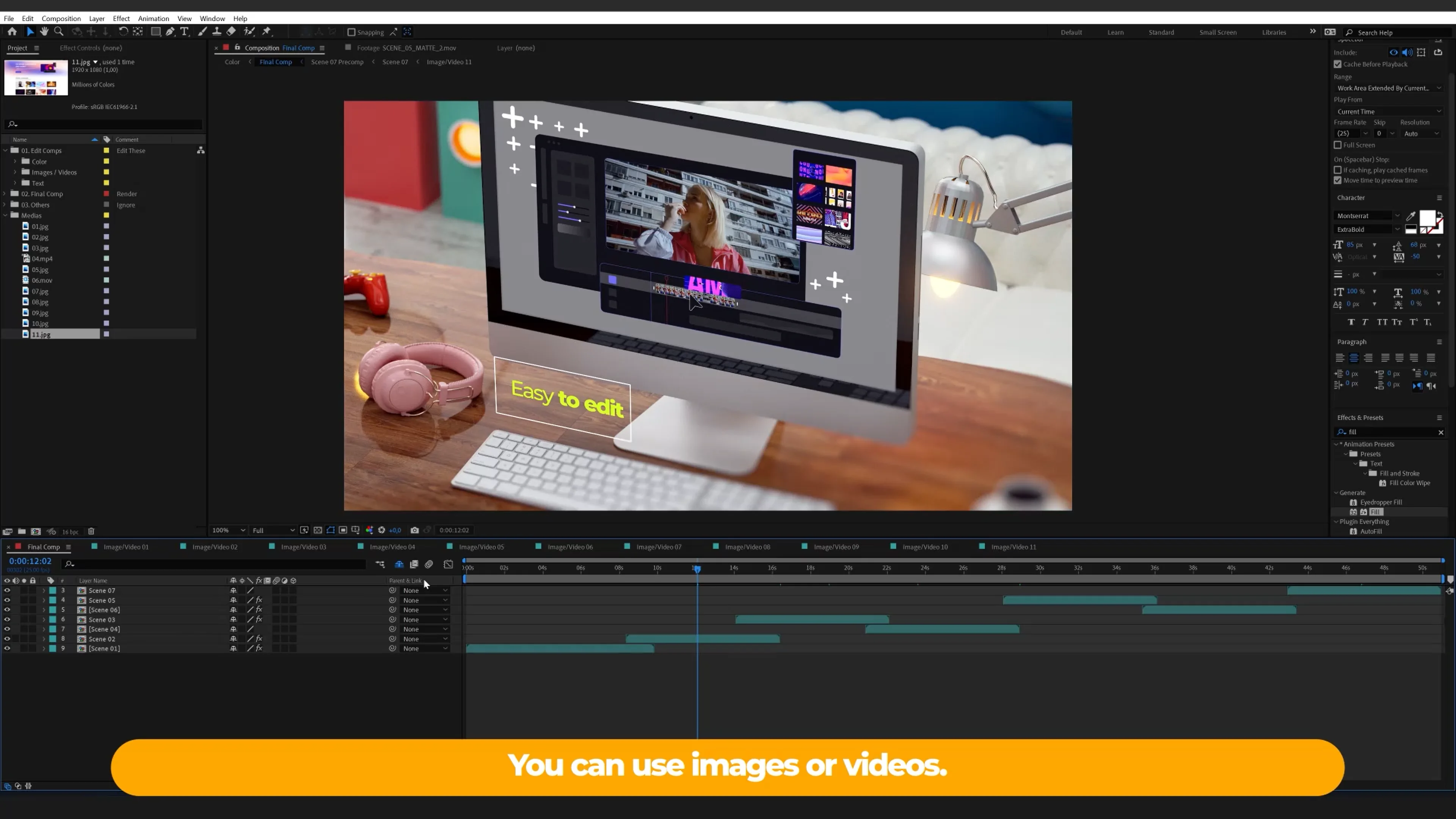Click the white fill color swatch
Screen dimensions: 1456x819
(1426, 218)
